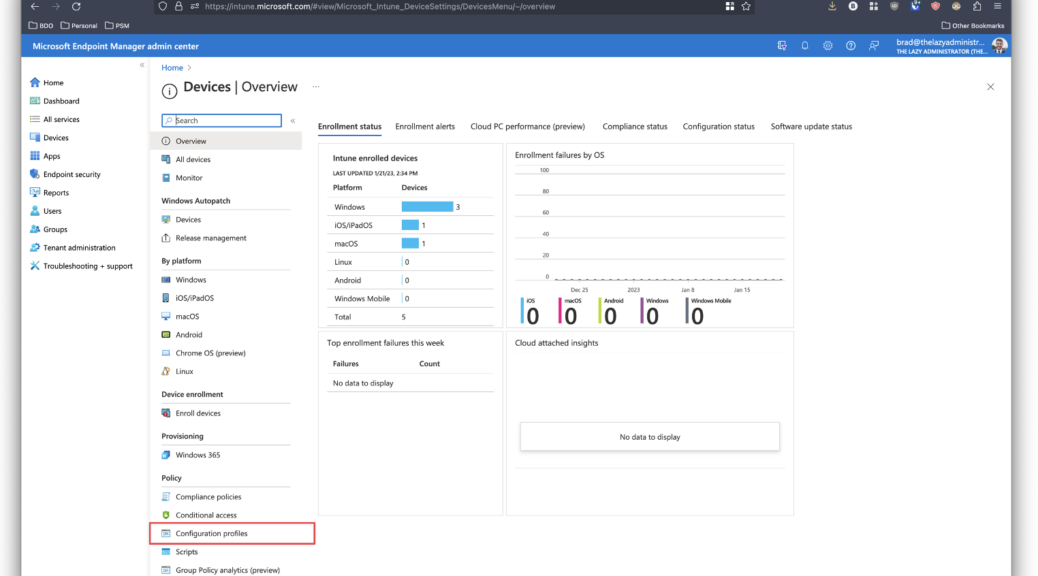Collapse the Devices blade menu
Image resolution: width=1038 pixels, height=576 pixels.
(x=293, y=120)
